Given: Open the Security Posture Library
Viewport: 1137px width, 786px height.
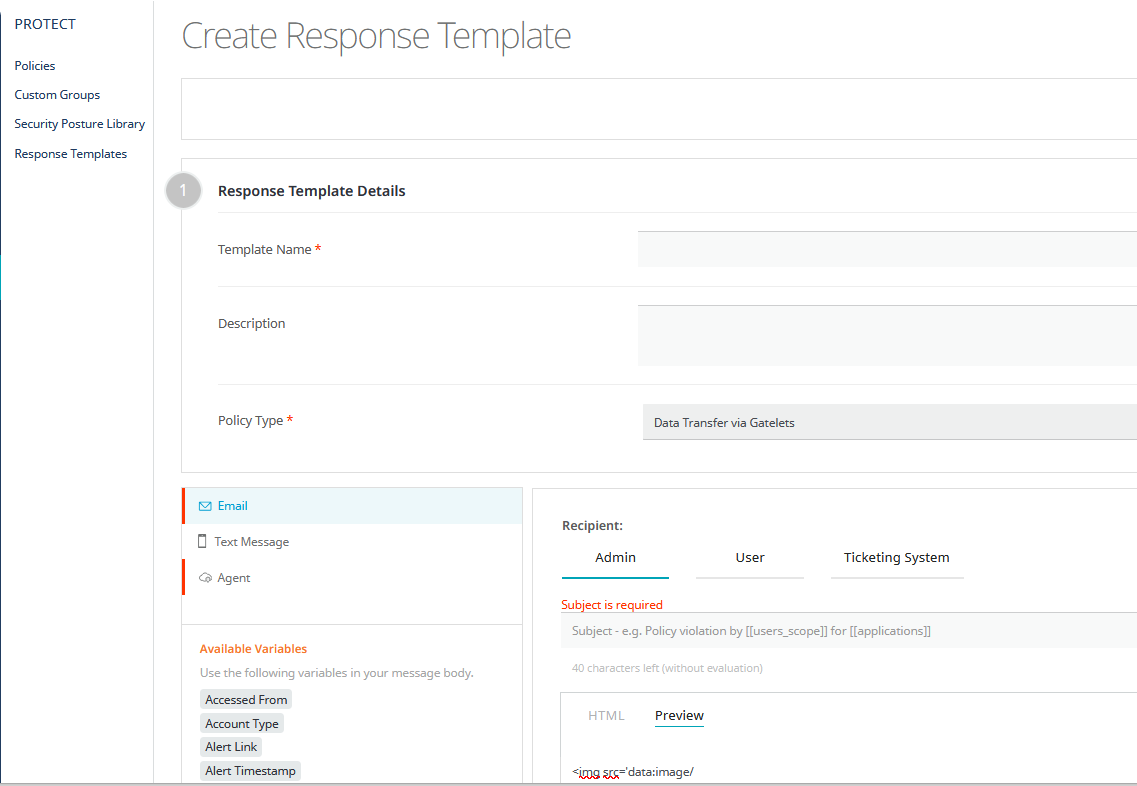Looking at the screenshot, I should tap(80, 124).
